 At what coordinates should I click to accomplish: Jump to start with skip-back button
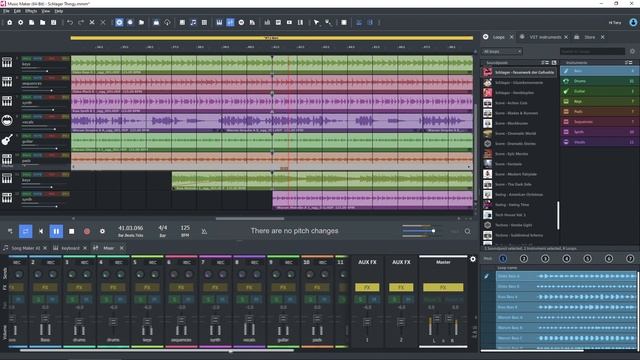41,231
